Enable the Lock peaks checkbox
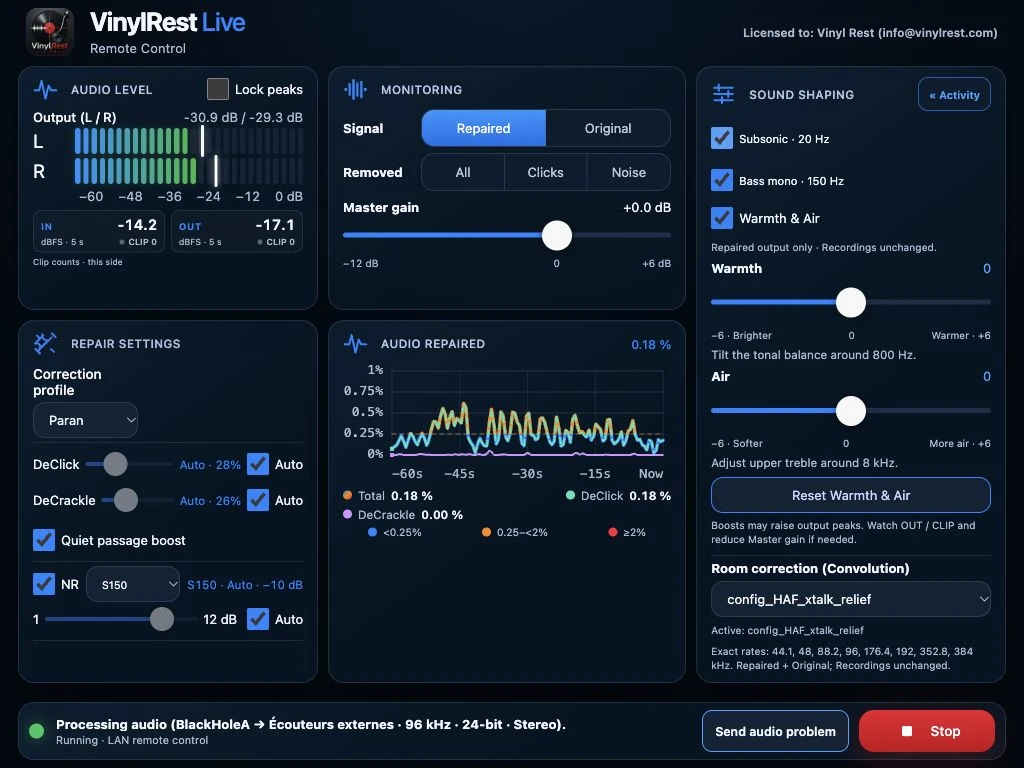This screenshot has width=1024, height=768. pos(217,89)
